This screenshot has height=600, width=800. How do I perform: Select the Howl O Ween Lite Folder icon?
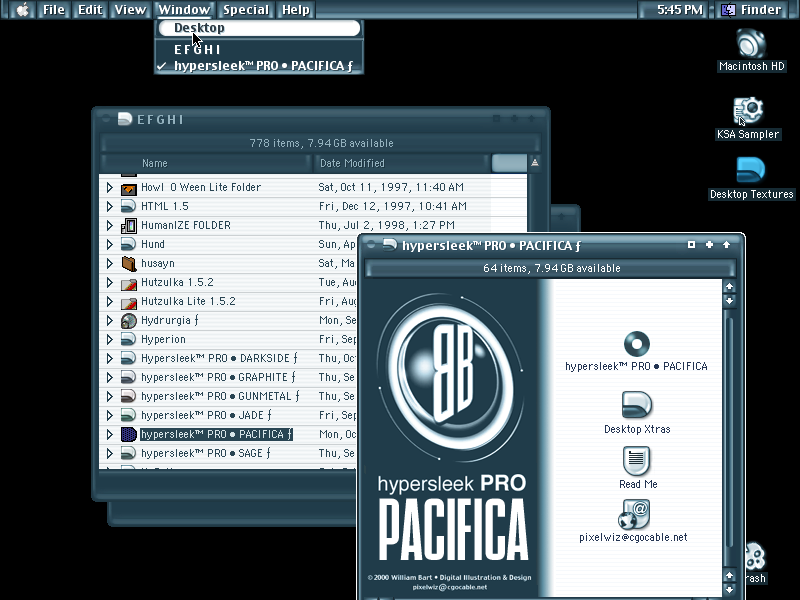pos(129,188)
